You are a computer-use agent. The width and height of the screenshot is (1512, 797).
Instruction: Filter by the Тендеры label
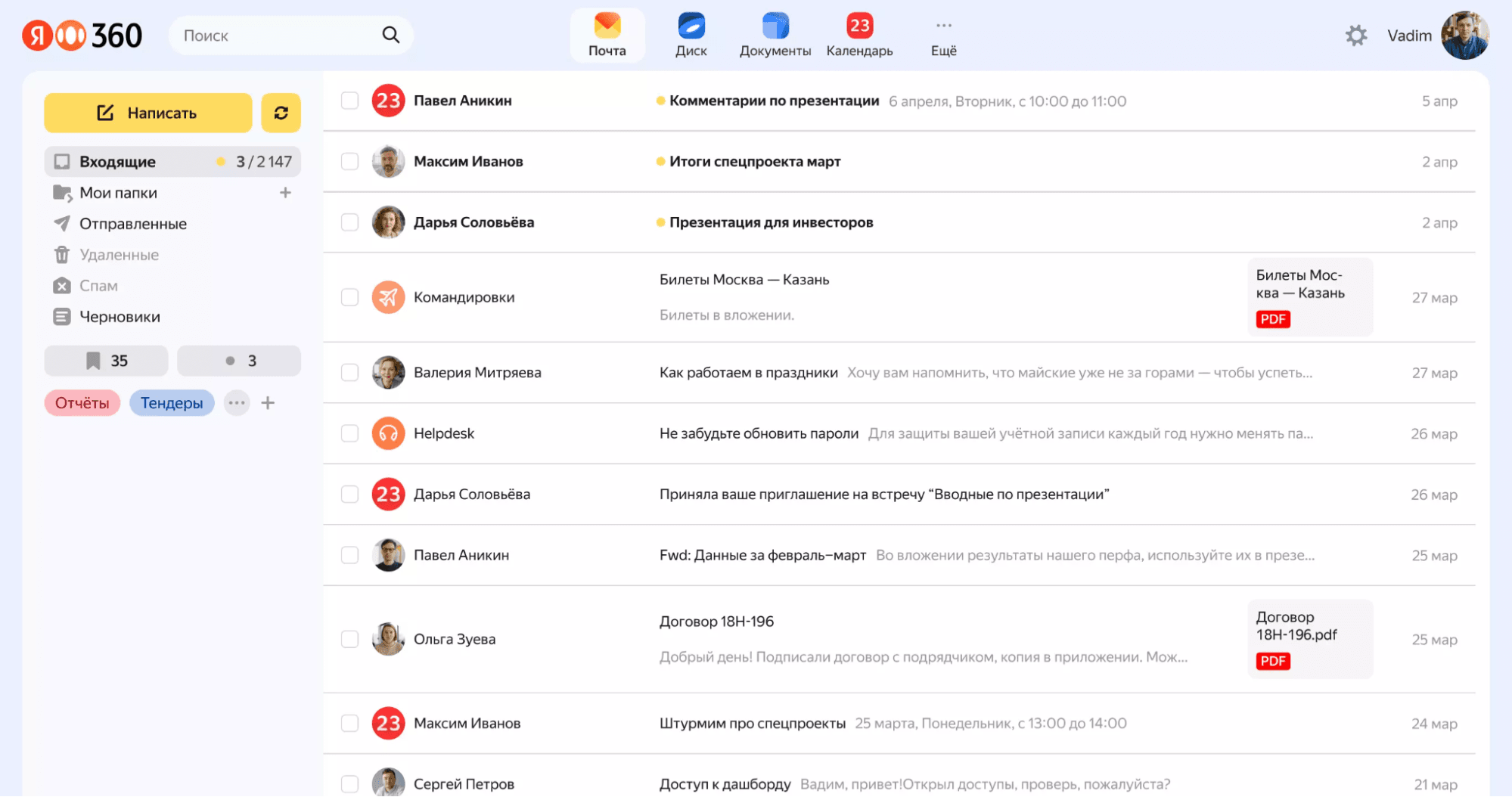coord(172,403)
